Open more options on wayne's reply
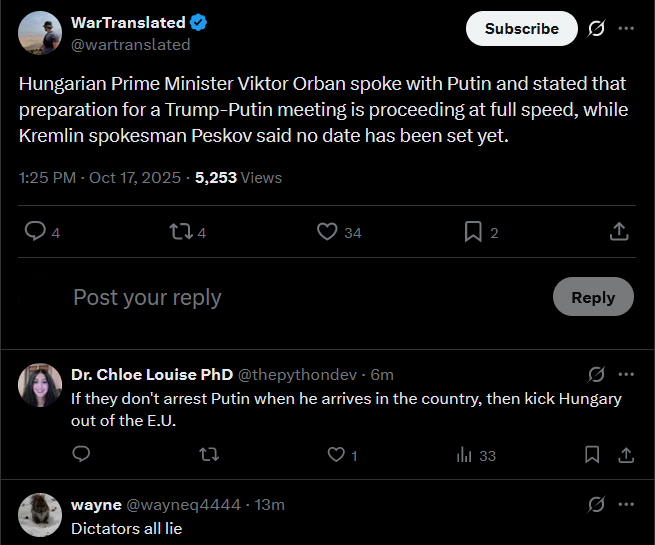The height and width of the screenshot is (545, 655). [x=626, y=504]
